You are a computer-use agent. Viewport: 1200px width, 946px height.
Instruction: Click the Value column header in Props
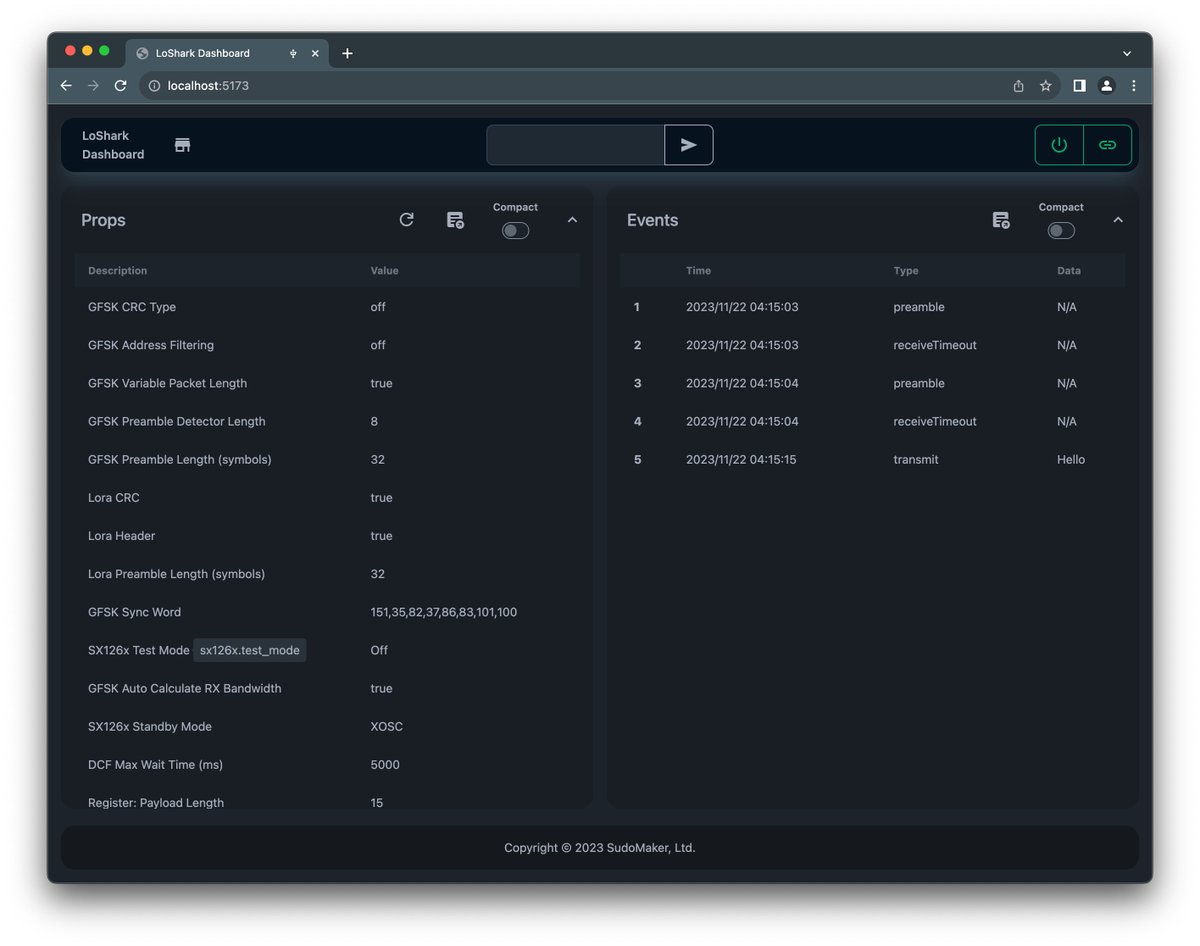[385, 271]
